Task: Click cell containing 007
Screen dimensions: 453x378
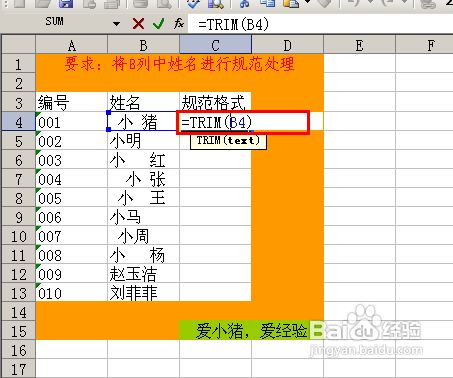Action: 72,235
